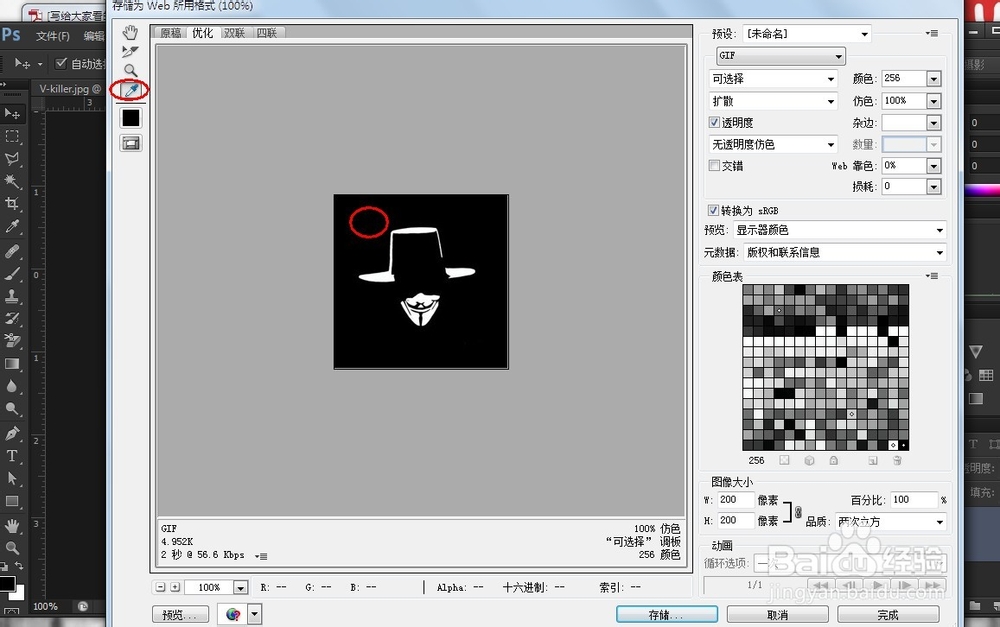Screen dimensions: 1000x627
Task: Select the V-killer.jpg document tab in Photoshop
Action: coord(70,89)
